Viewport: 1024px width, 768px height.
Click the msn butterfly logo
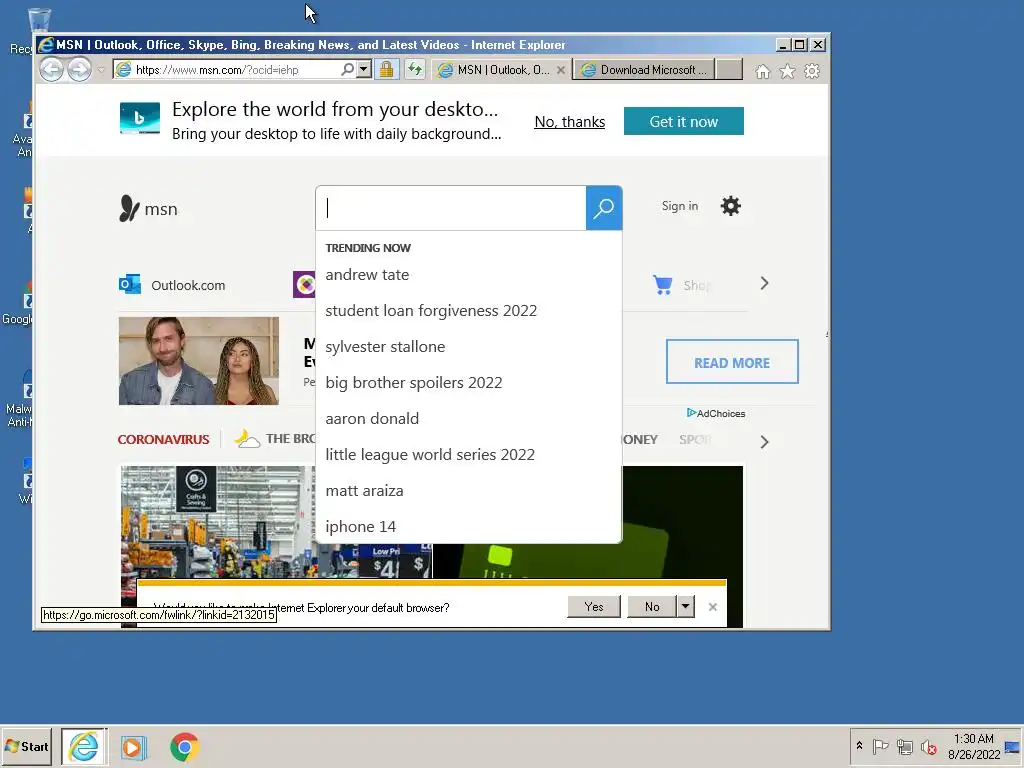click(x=148, y=208)
